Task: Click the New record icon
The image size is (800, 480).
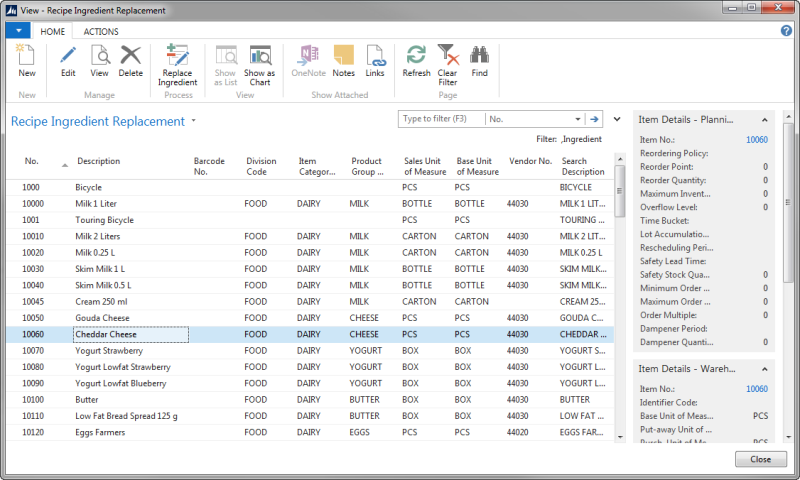Action: (27, 61)
